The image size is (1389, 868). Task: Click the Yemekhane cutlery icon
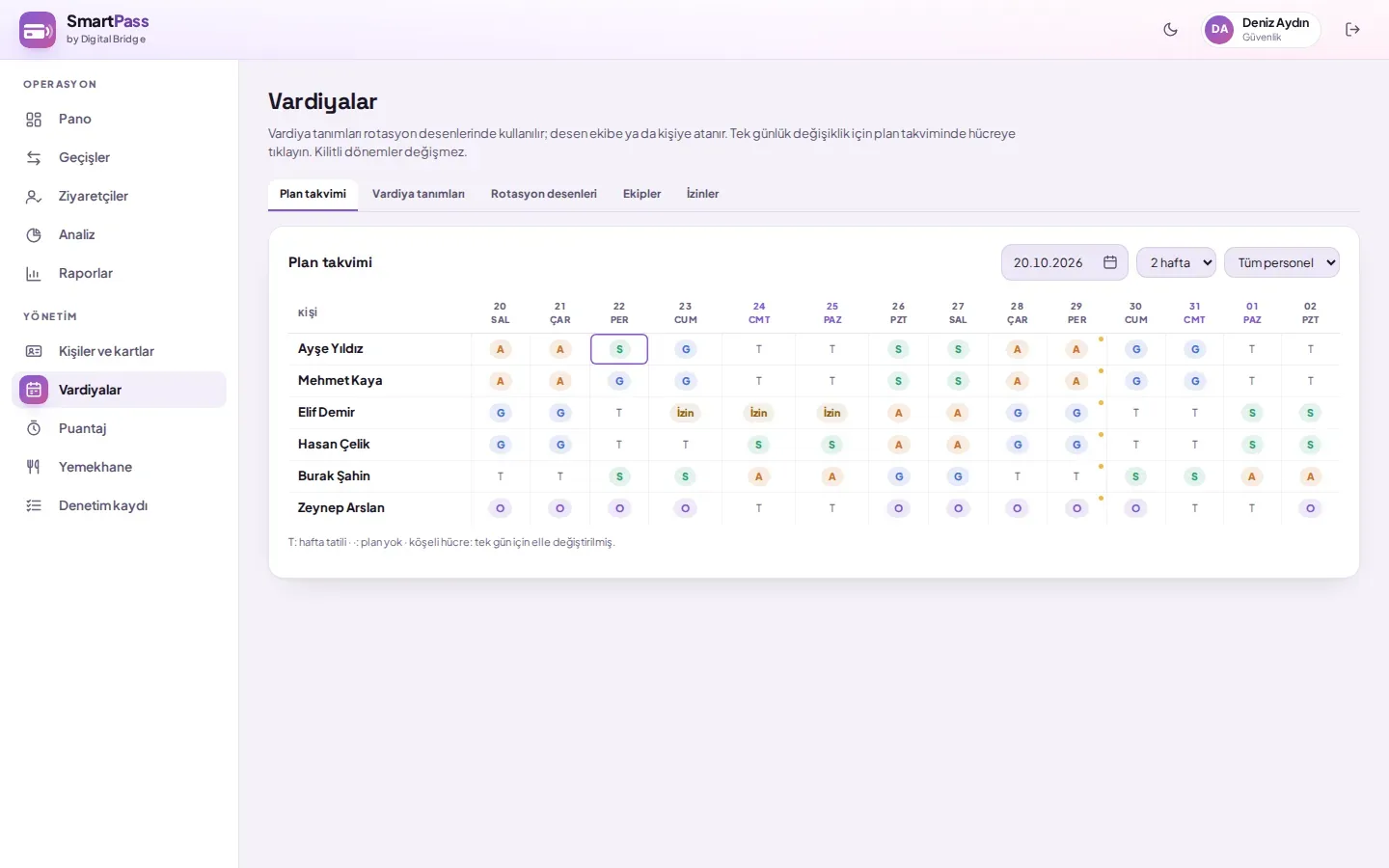point(34,467)
